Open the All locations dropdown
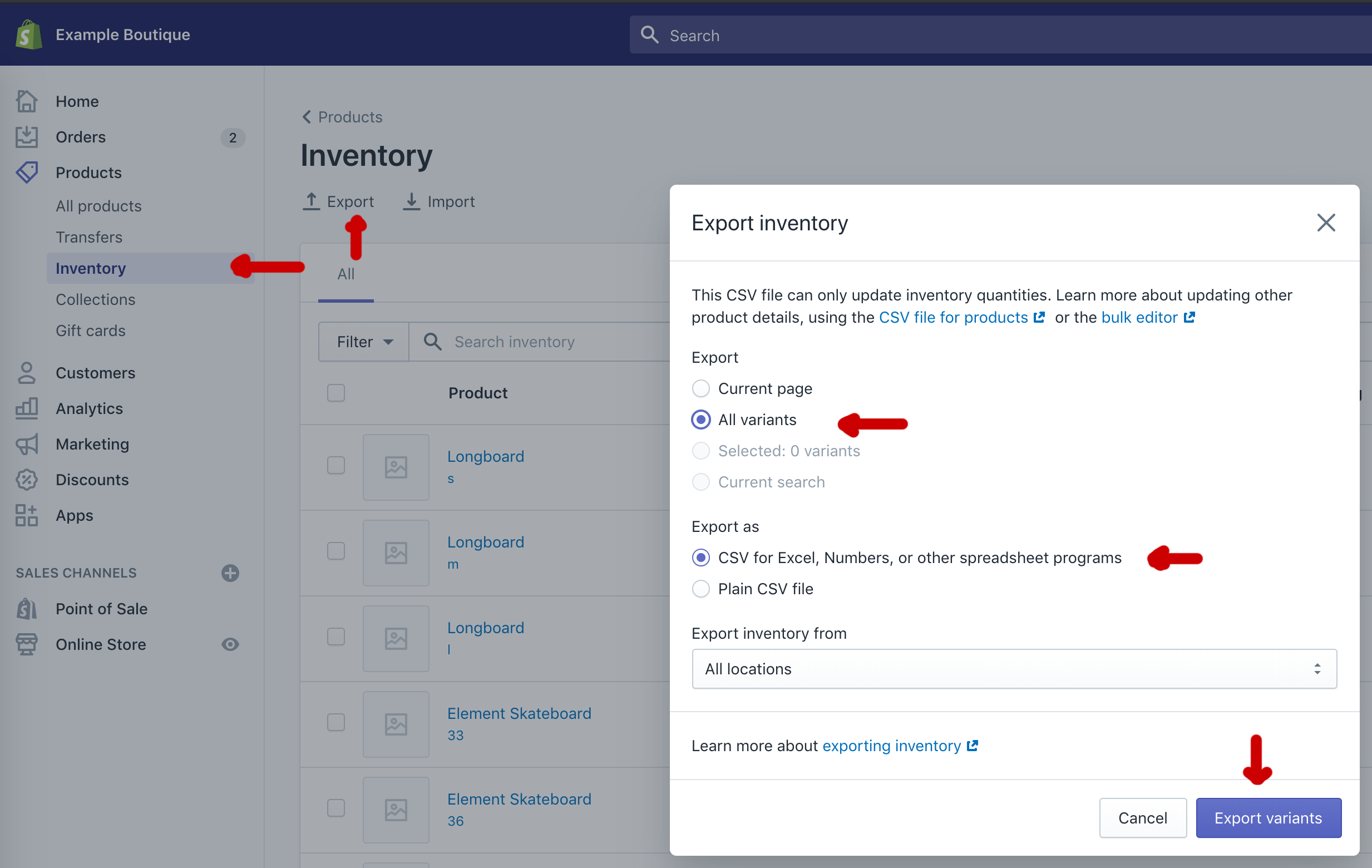The height and width of the screenshot is (868, 1372). [x=1014, y=668]
